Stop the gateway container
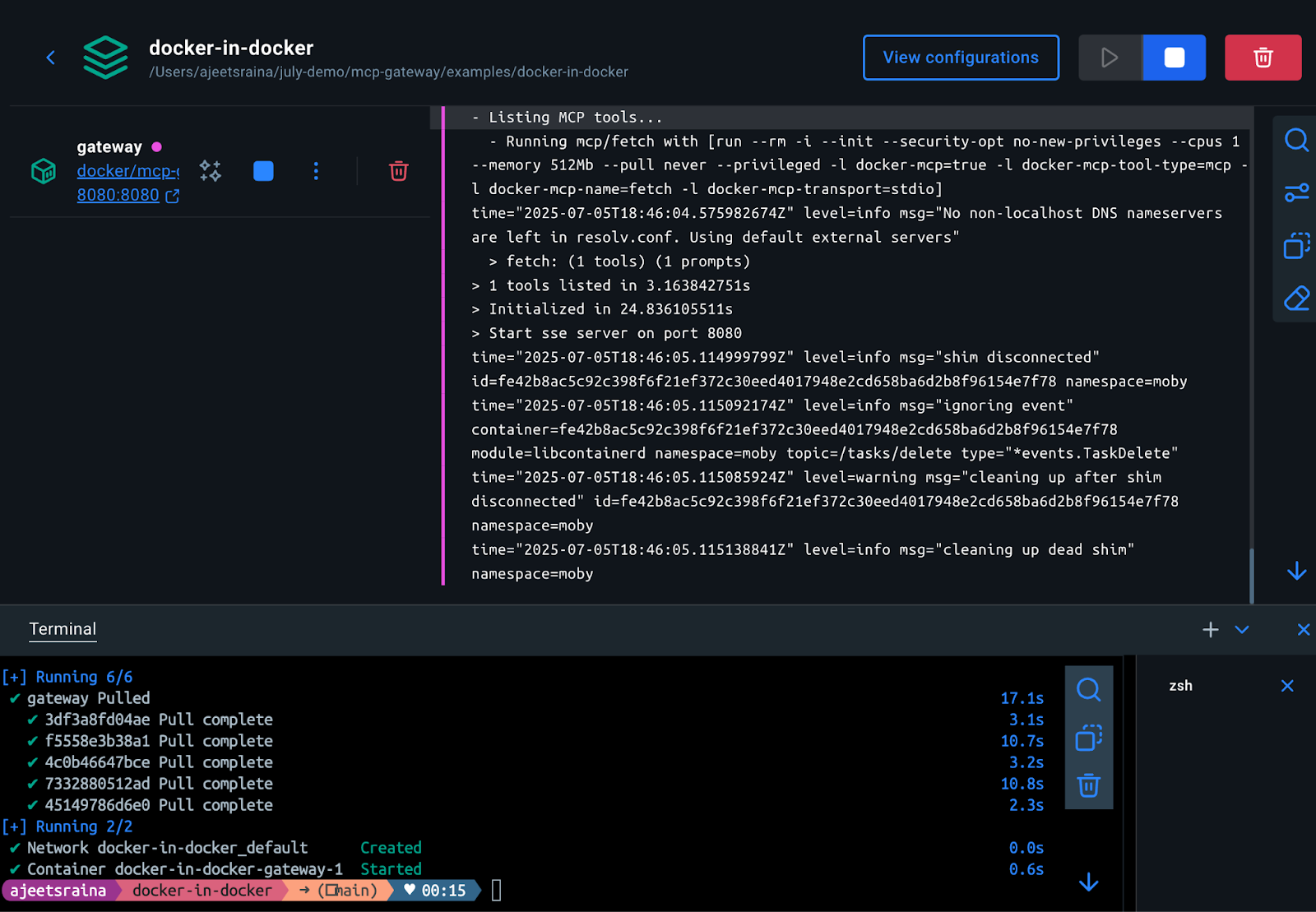Viewport: 1316px width, 912px height. tap(263, 171)
